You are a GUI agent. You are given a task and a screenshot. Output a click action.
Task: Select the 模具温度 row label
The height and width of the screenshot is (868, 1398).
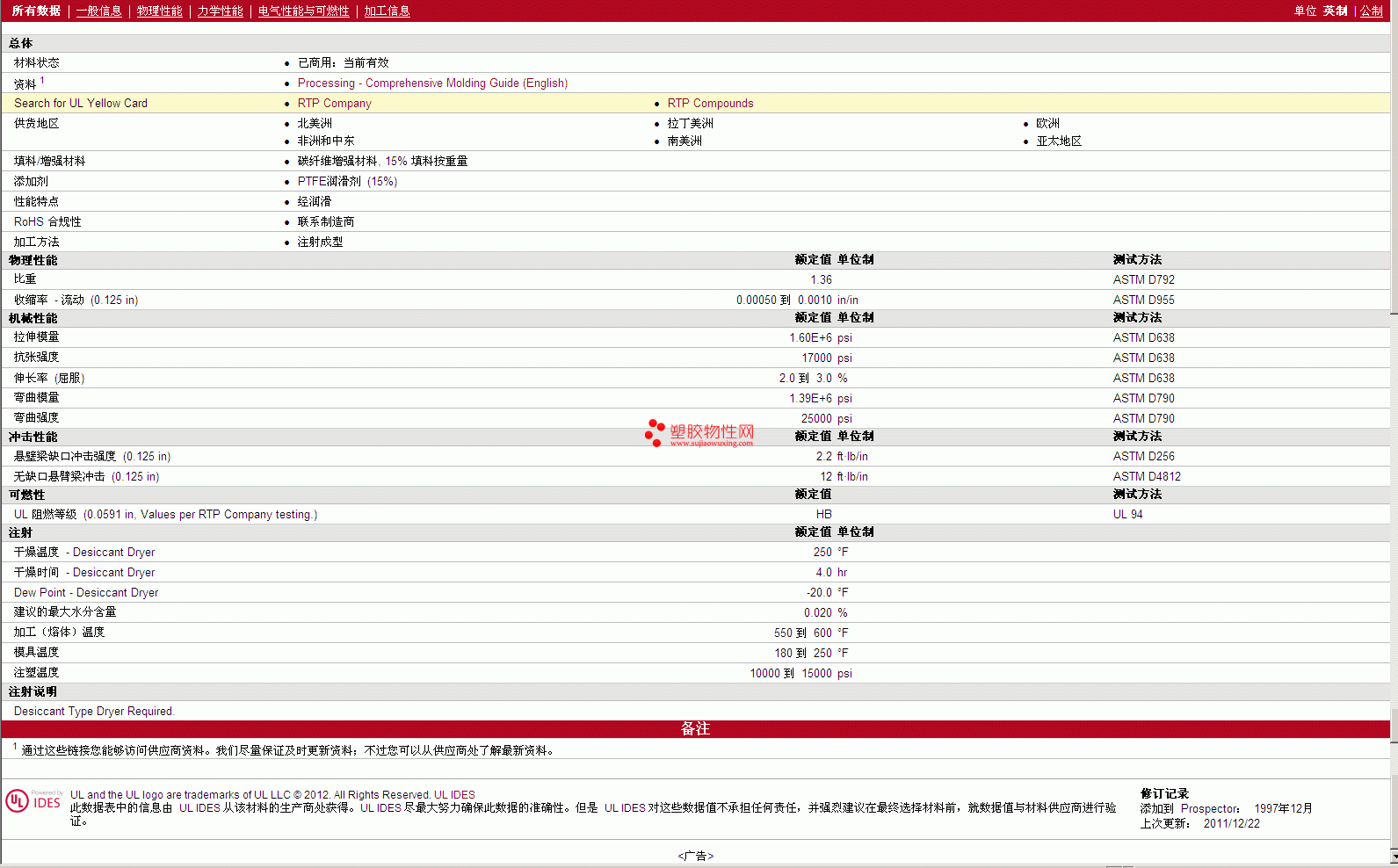36,652
